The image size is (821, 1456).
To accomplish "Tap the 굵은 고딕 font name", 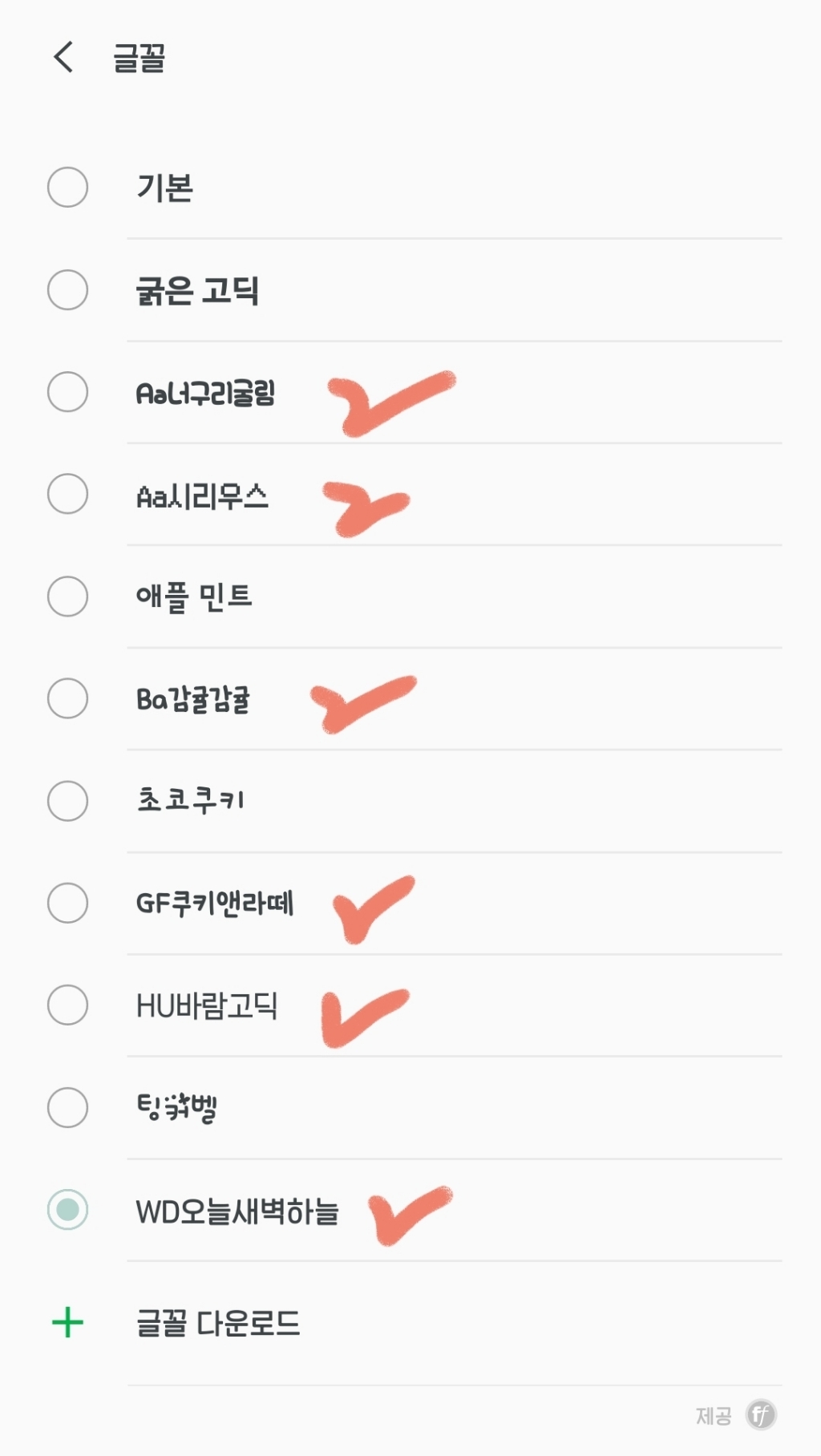I will point(197,290).
